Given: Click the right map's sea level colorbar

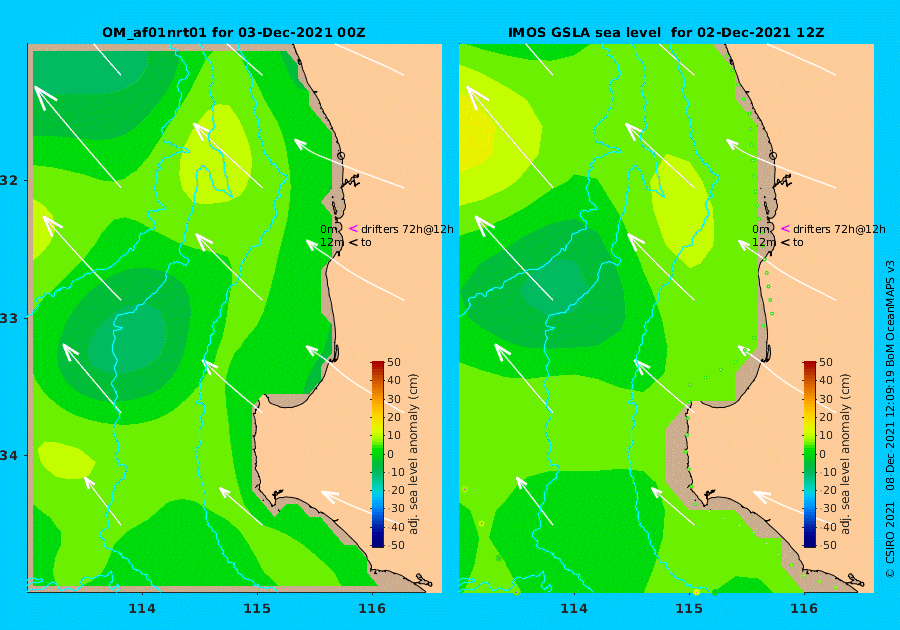Looking at the screenshot, I should pos(810,454).
